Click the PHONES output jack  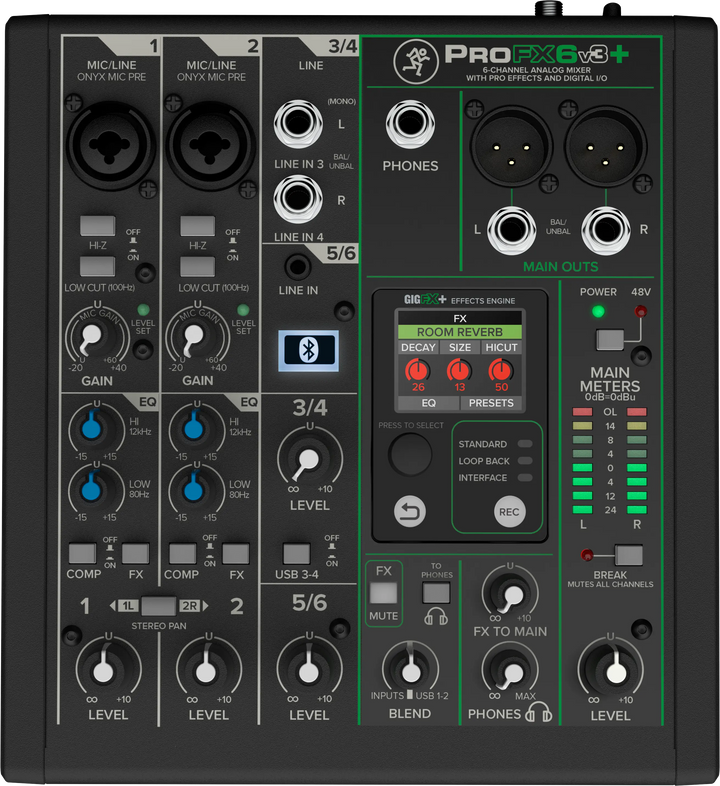(410, 124)
